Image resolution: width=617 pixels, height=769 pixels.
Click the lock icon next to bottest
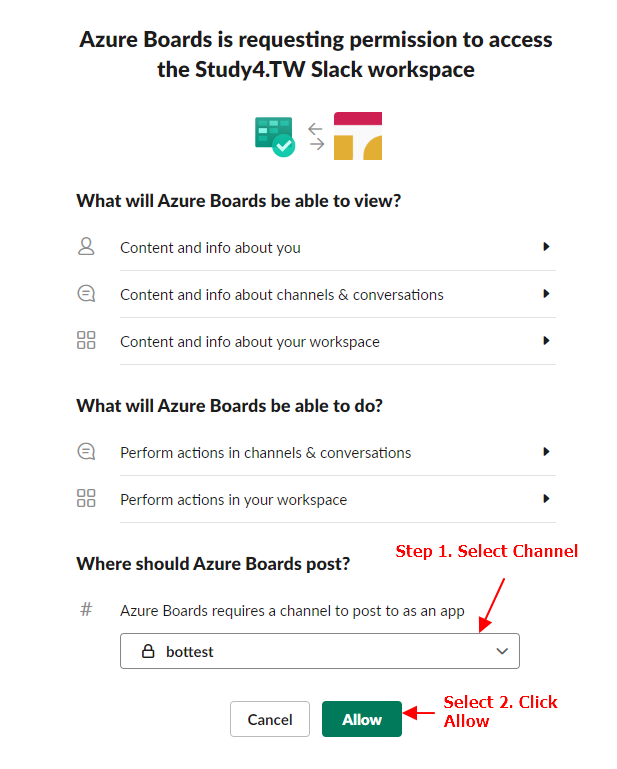[x=148, y=651]
